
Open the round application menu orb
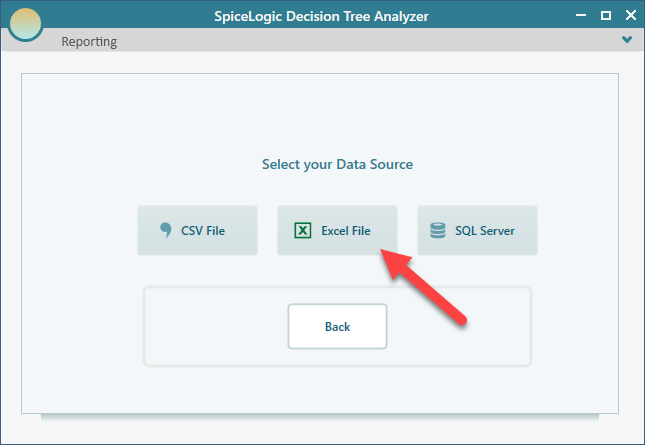[x=25, y=24]
